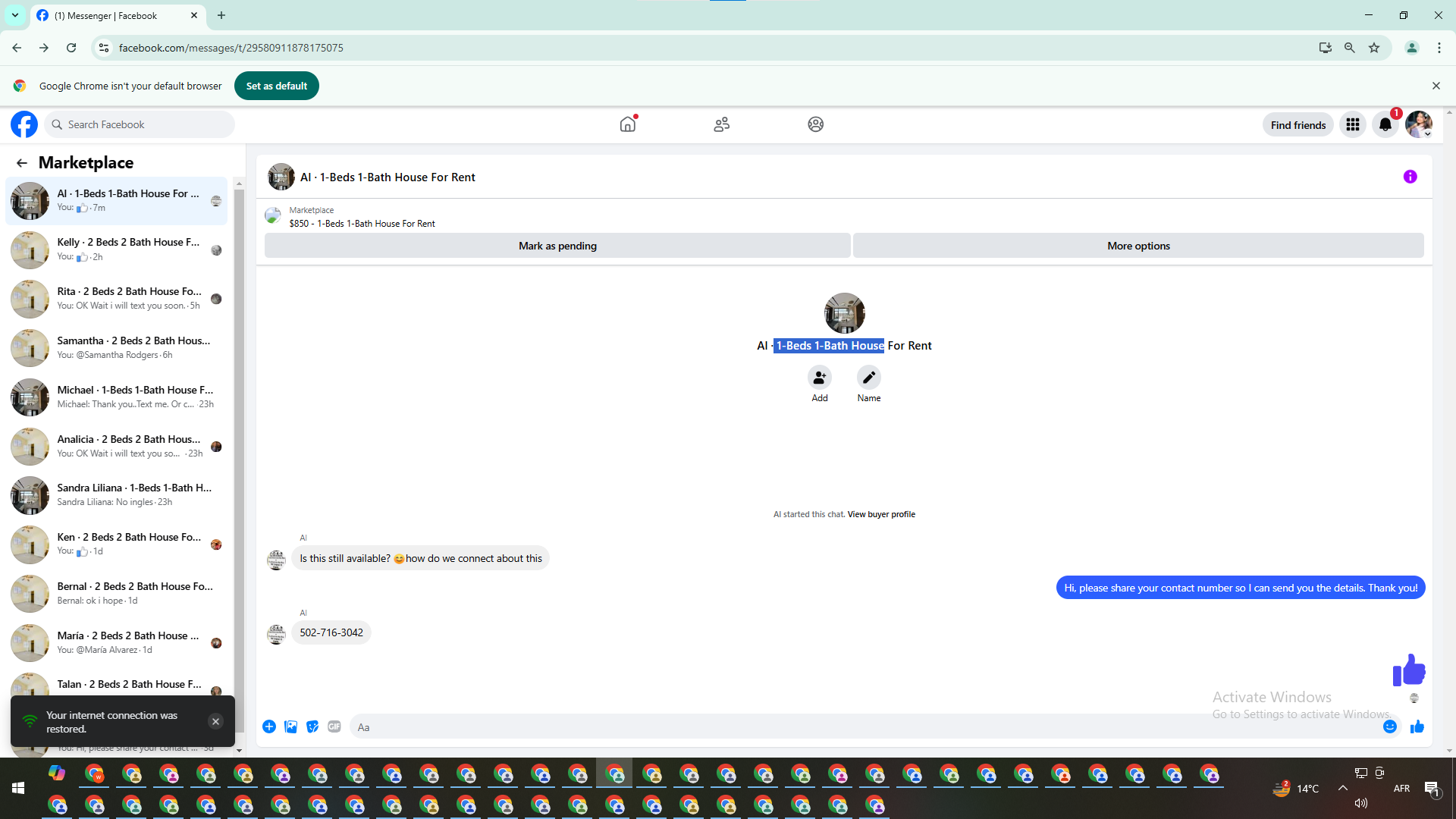
Task: Select the Al 1-Beds 1-Bath conversation
Action: 116,201
